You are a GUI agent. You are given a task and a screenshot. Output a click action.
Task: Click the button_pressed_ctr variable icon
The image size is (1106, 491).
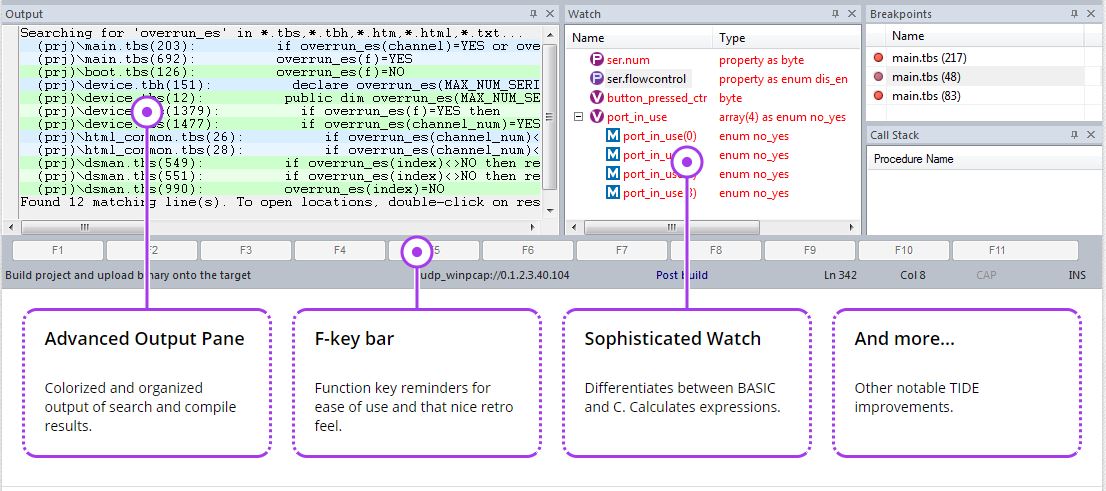(597, 98)
